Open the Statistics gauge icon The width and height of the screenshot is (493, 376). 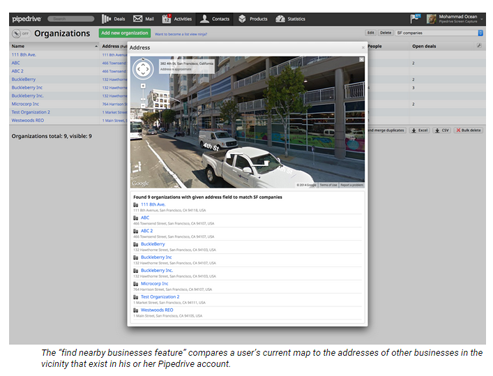280,19
